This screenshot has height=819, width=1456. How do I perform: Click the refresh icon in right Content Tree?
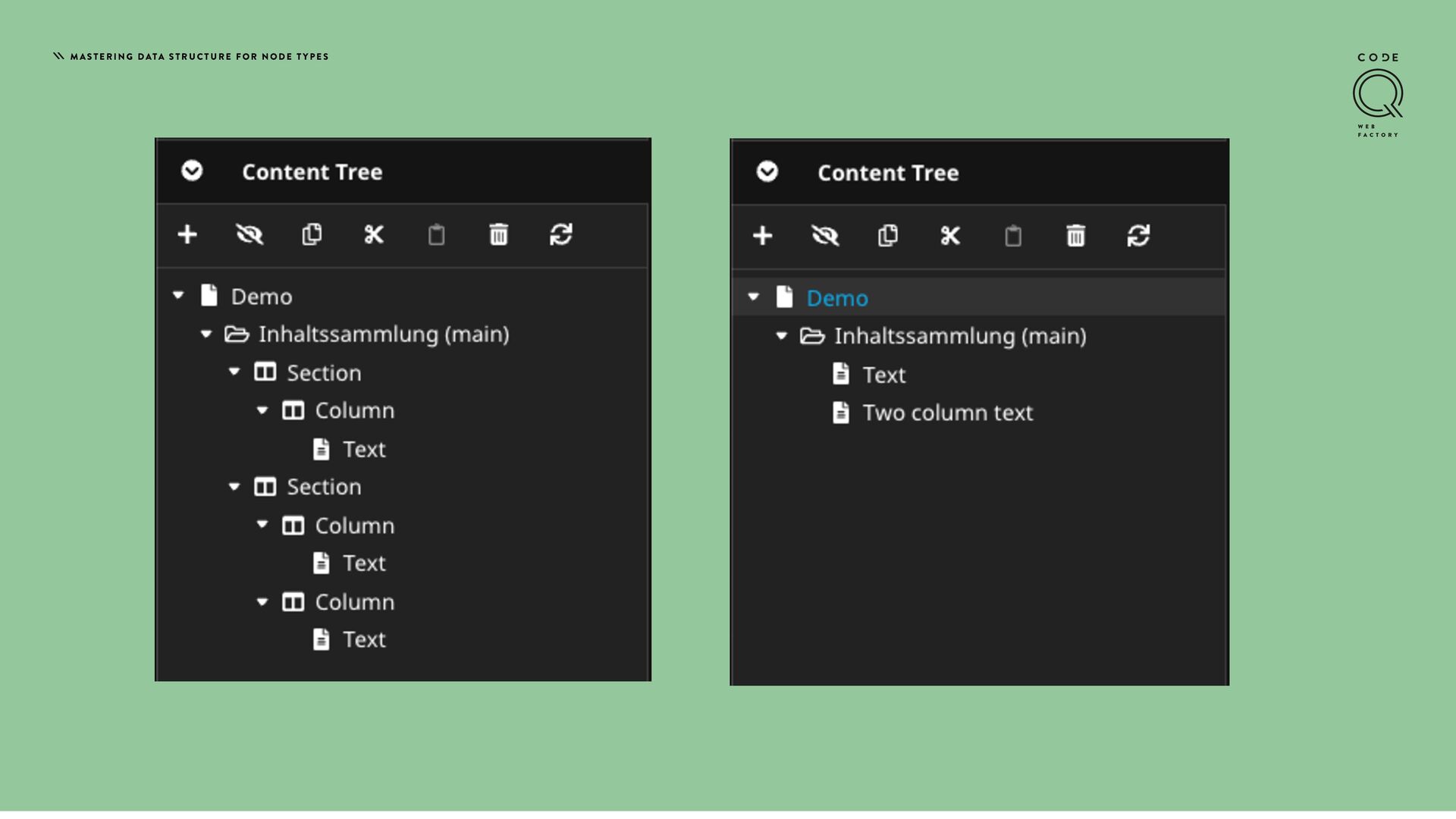click(1138, 236)
